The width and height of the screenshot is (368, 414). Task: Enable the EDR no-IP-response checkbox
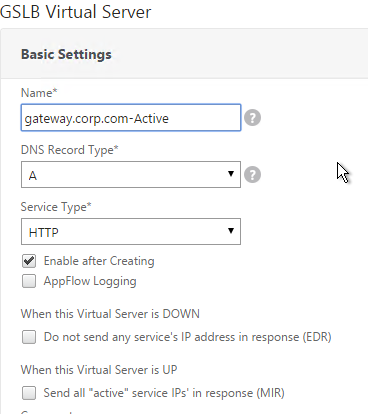point(29,337)
